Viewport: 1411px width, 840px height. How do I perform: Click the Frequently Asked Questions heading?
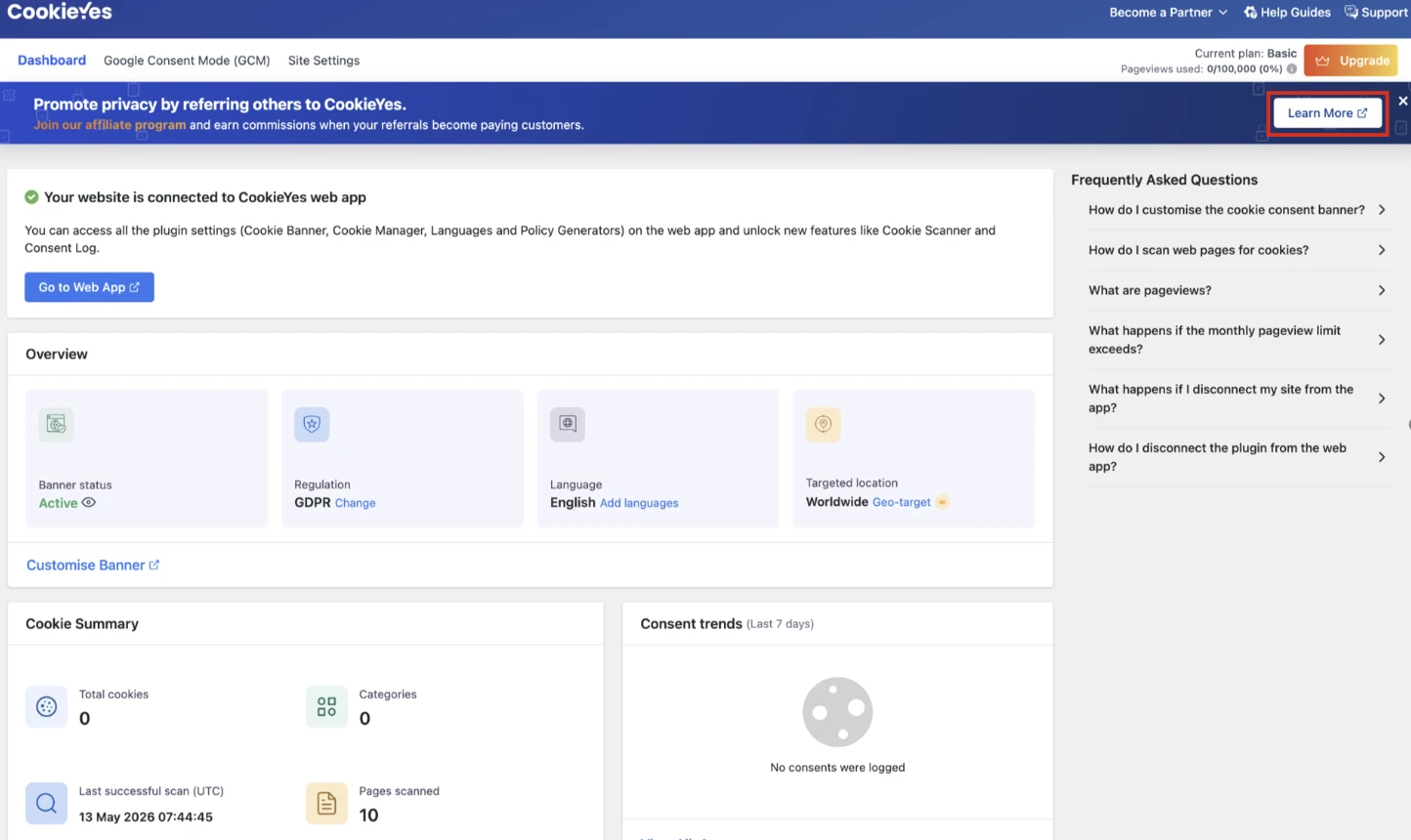(x=1164, y=180)
